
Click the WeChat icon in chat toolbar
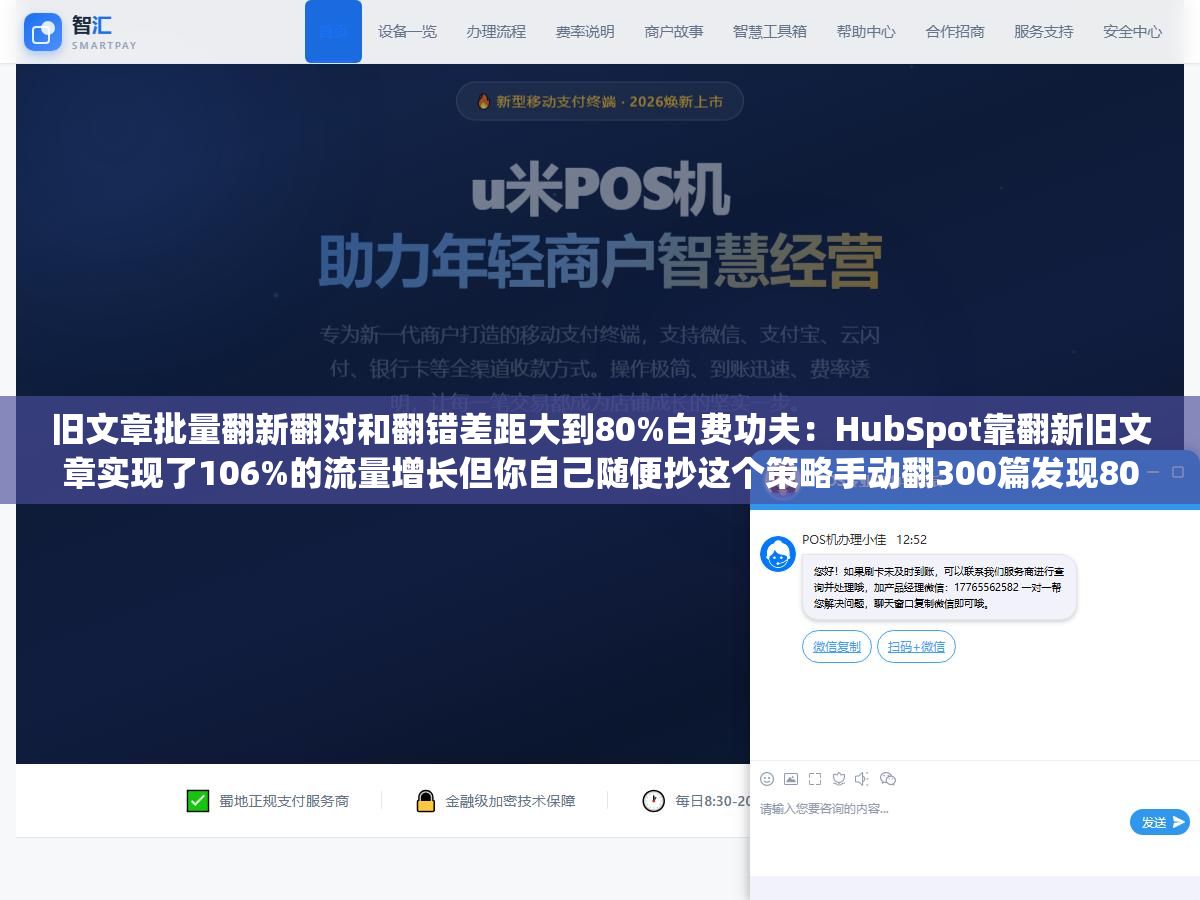pyautogui.click(x=888, y=779)
